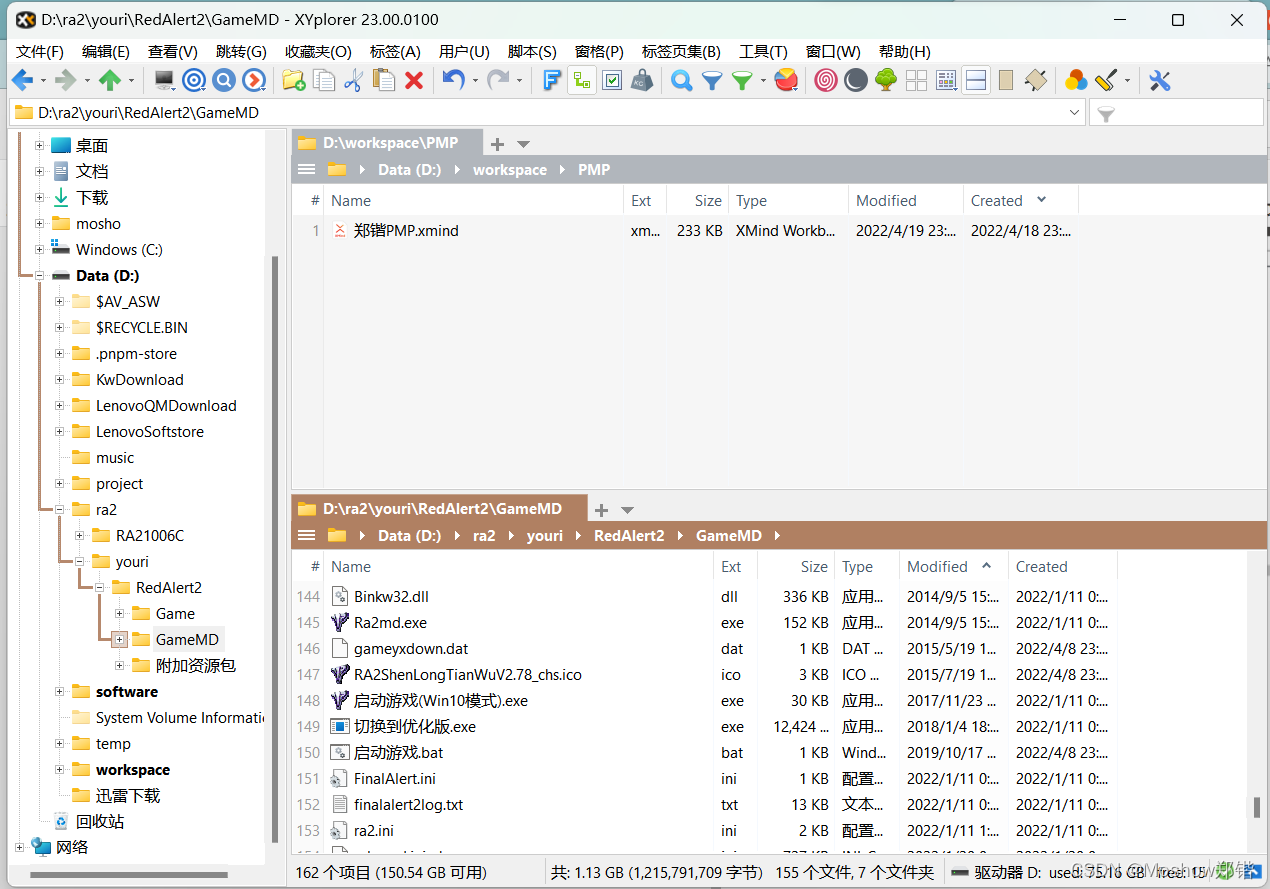The width and height of the screenshot is (1270, 889).
Task: Click the red spiral toolbar icon
Action: [825, 80]
